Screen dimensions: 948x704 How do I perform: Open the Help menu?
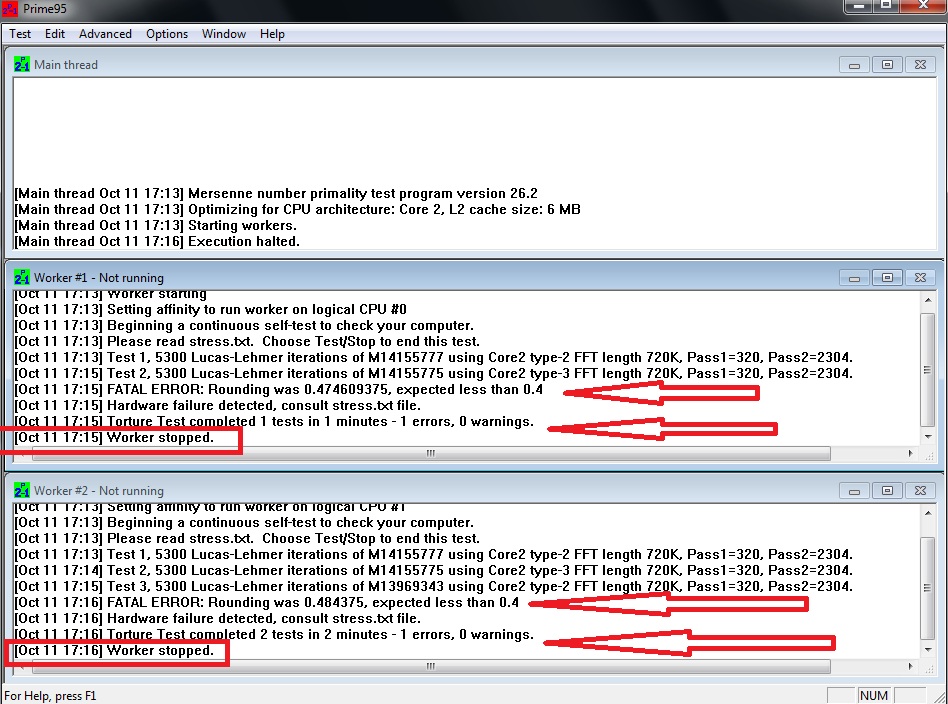[x=272, y=34]
